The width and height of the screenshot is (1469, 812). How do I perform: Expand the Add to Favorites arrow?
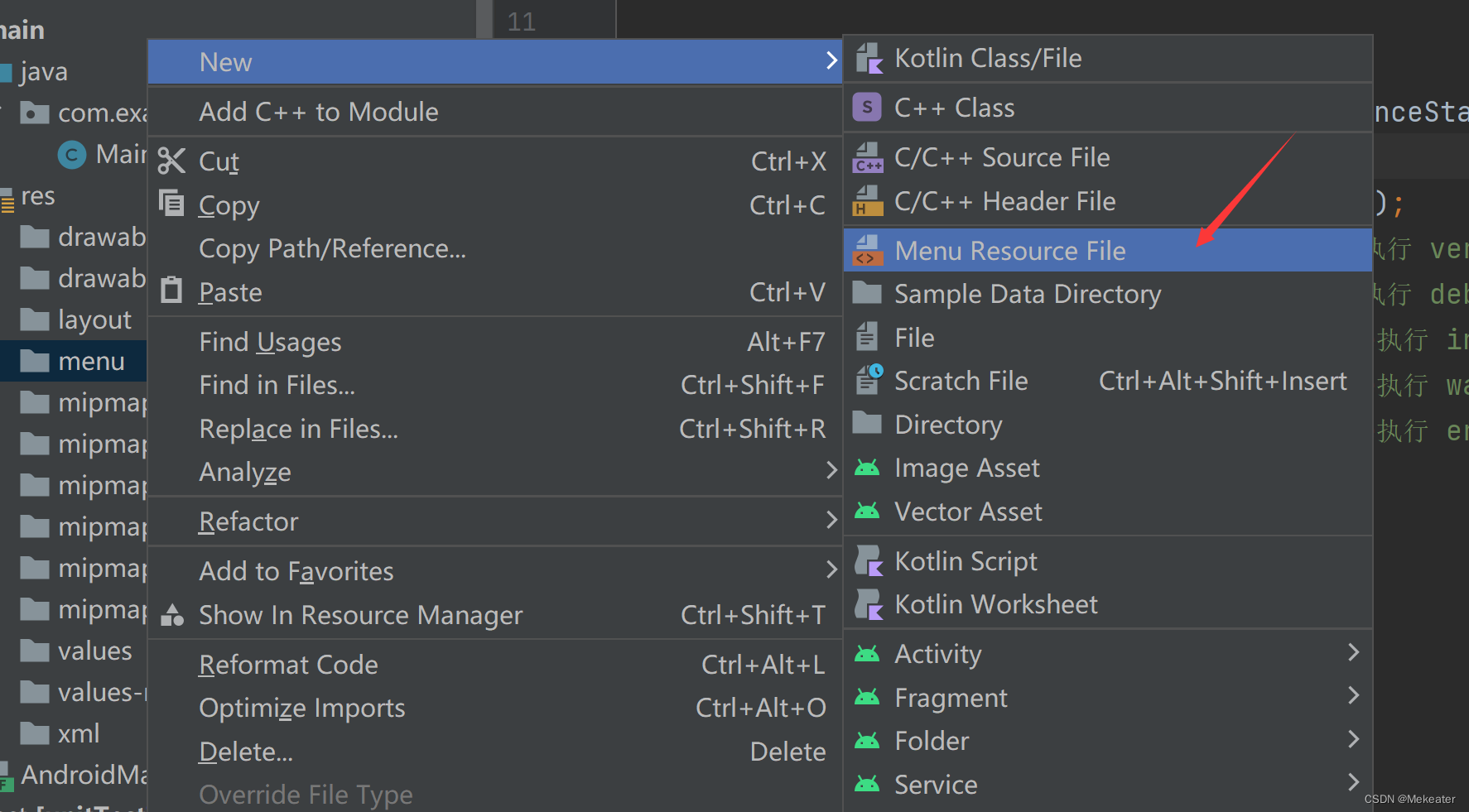[x=831, y=570]
